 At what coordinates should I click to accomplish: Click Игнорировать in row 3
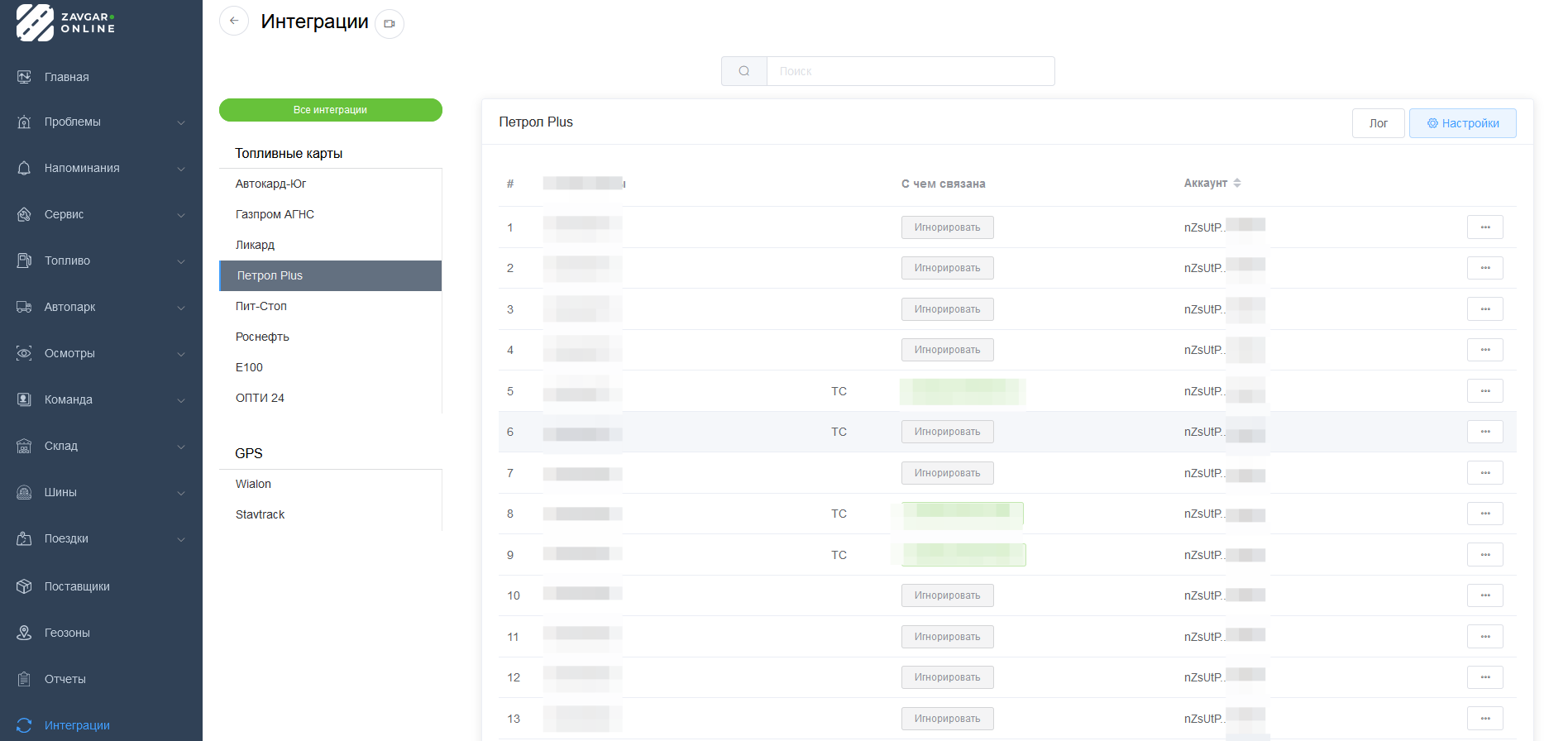pos(947,309)
